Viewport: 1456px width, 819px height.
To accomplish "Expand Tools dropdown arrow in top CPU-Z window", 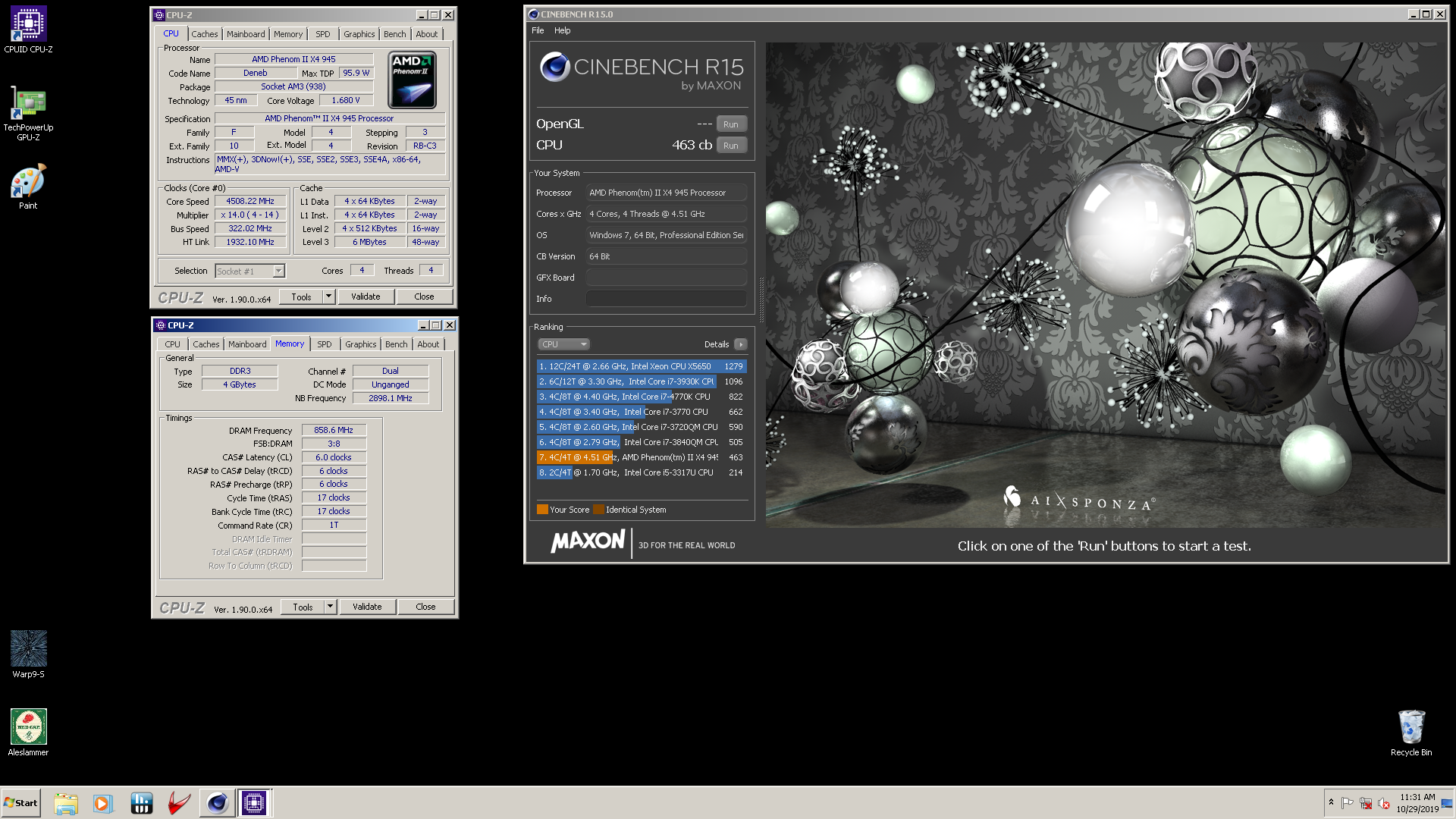I will 329,297.
